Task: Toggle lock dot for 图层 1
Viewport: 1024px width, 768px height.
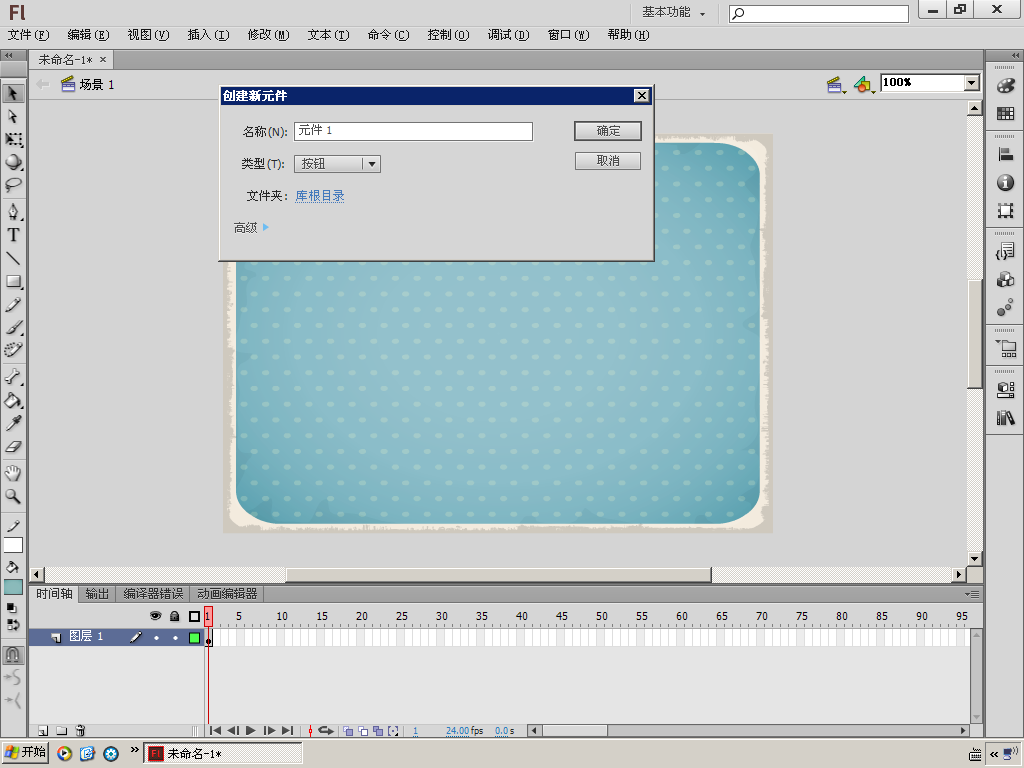Action: point(175,637)
